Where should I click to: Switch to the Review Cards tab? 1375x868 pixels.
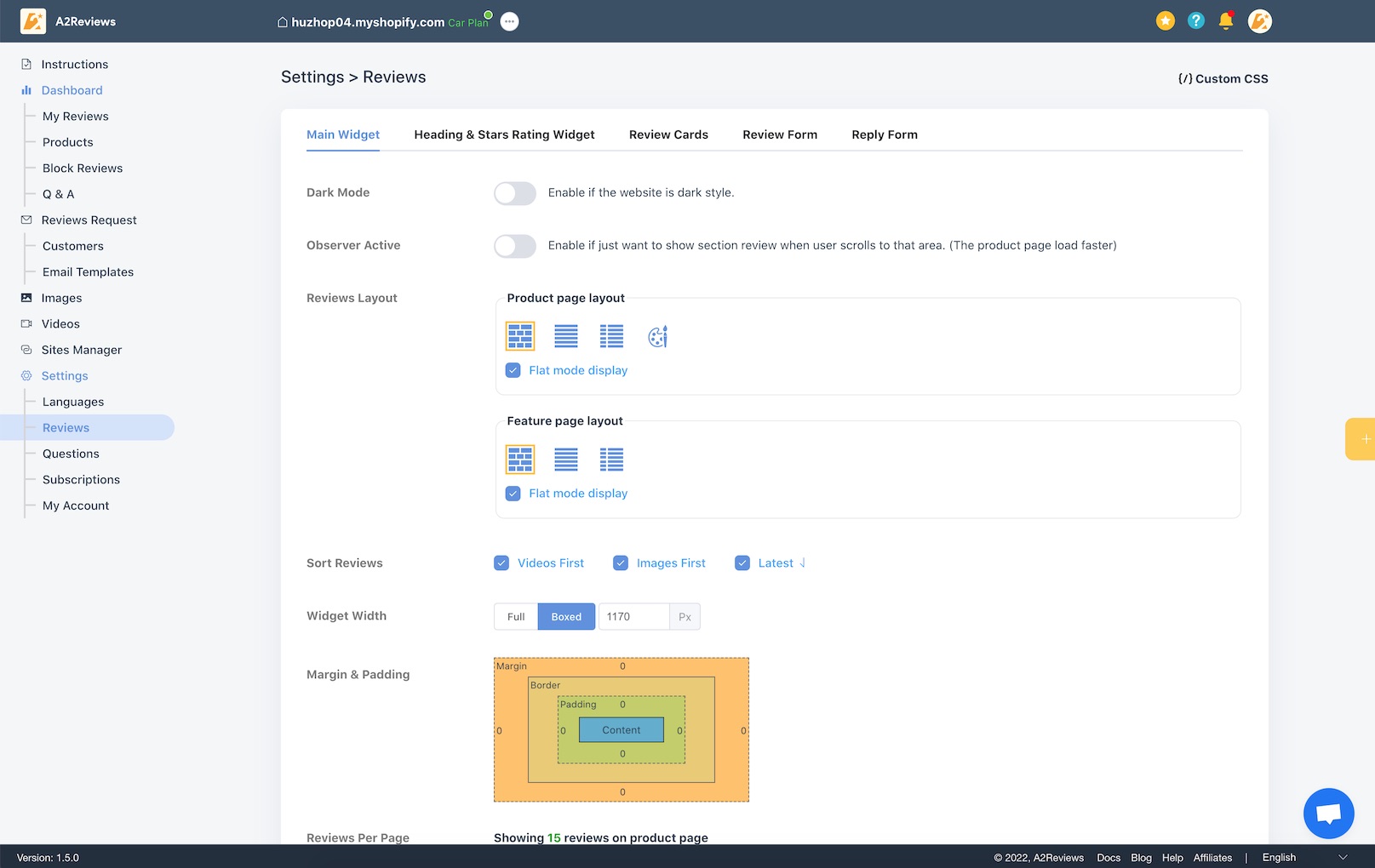coord(668,134)
